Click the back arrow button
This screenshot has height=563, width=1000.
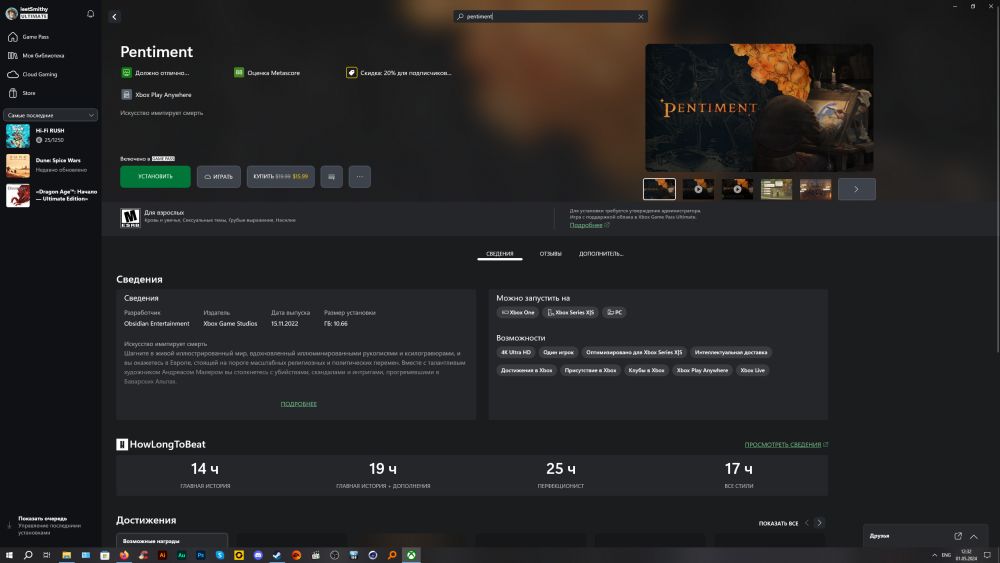pos(114,17)
